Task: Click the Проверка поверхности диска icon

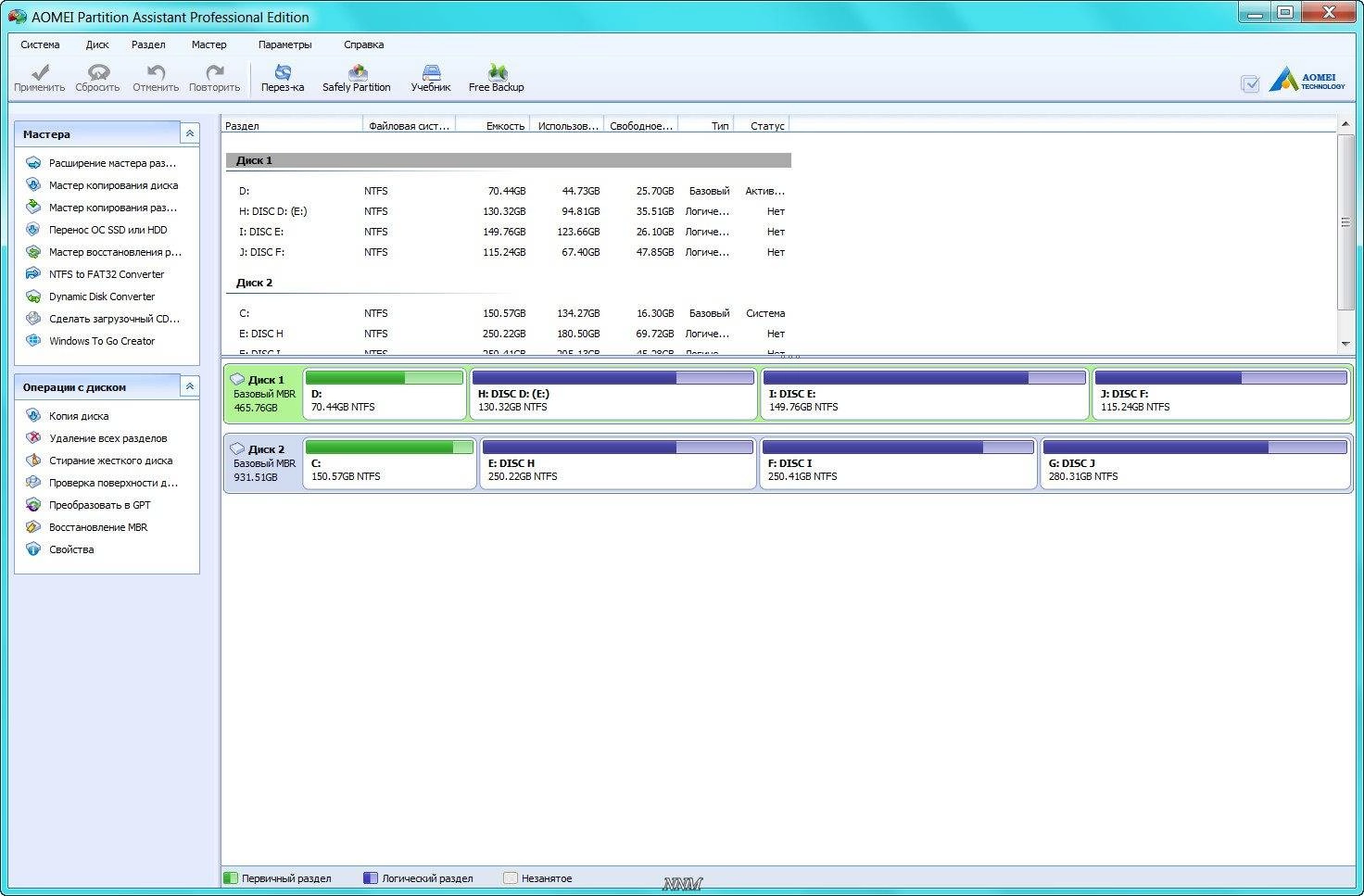Action: [x=33, y=483]
